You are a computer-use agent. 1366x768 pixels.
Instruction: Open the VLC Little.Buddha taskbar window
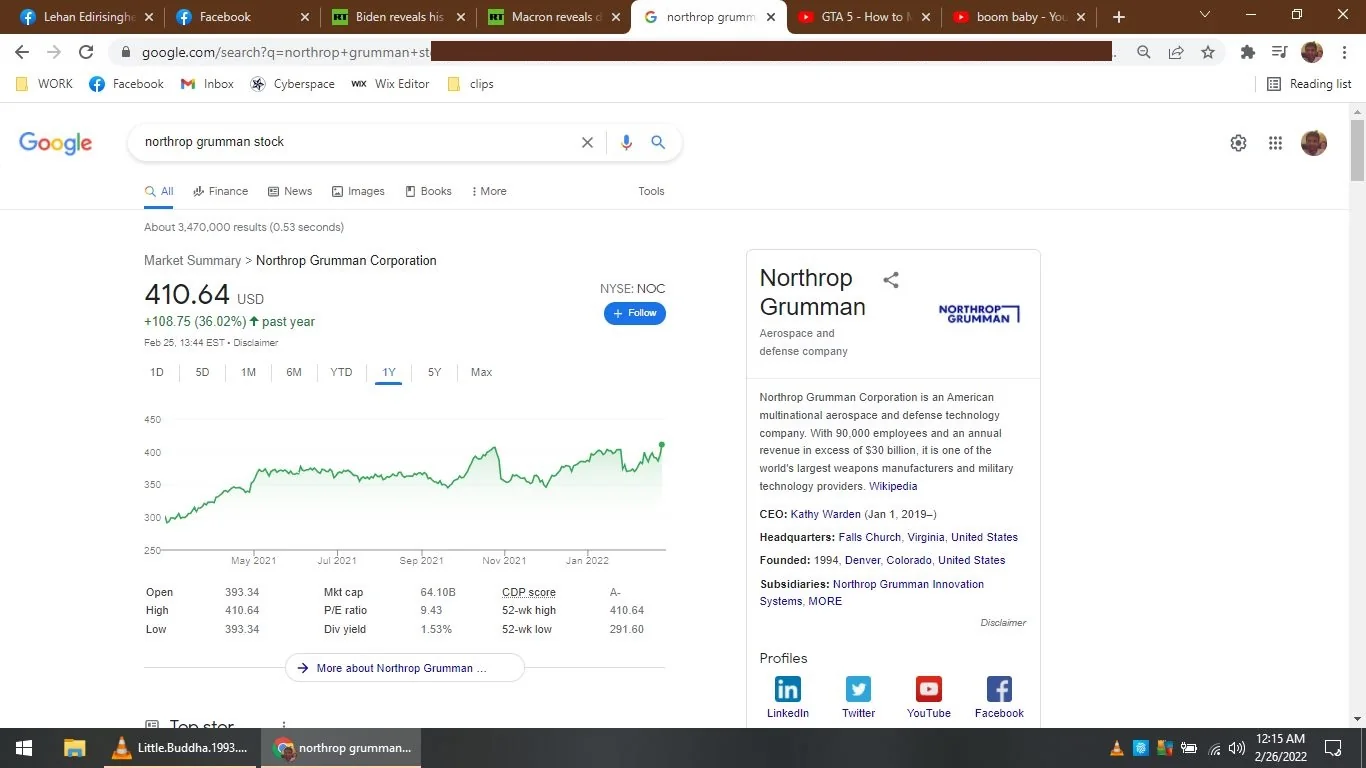[x=182, y=748]
